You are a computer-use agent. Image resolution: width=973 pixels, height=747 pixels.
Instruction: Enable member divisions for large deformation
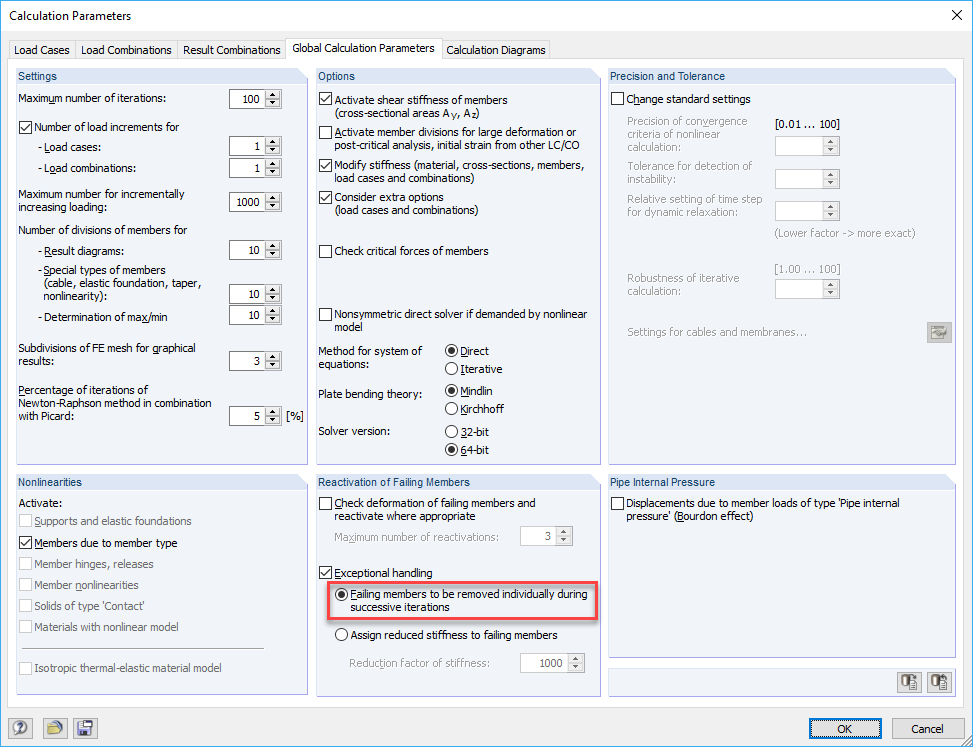(x=325, y=131)
